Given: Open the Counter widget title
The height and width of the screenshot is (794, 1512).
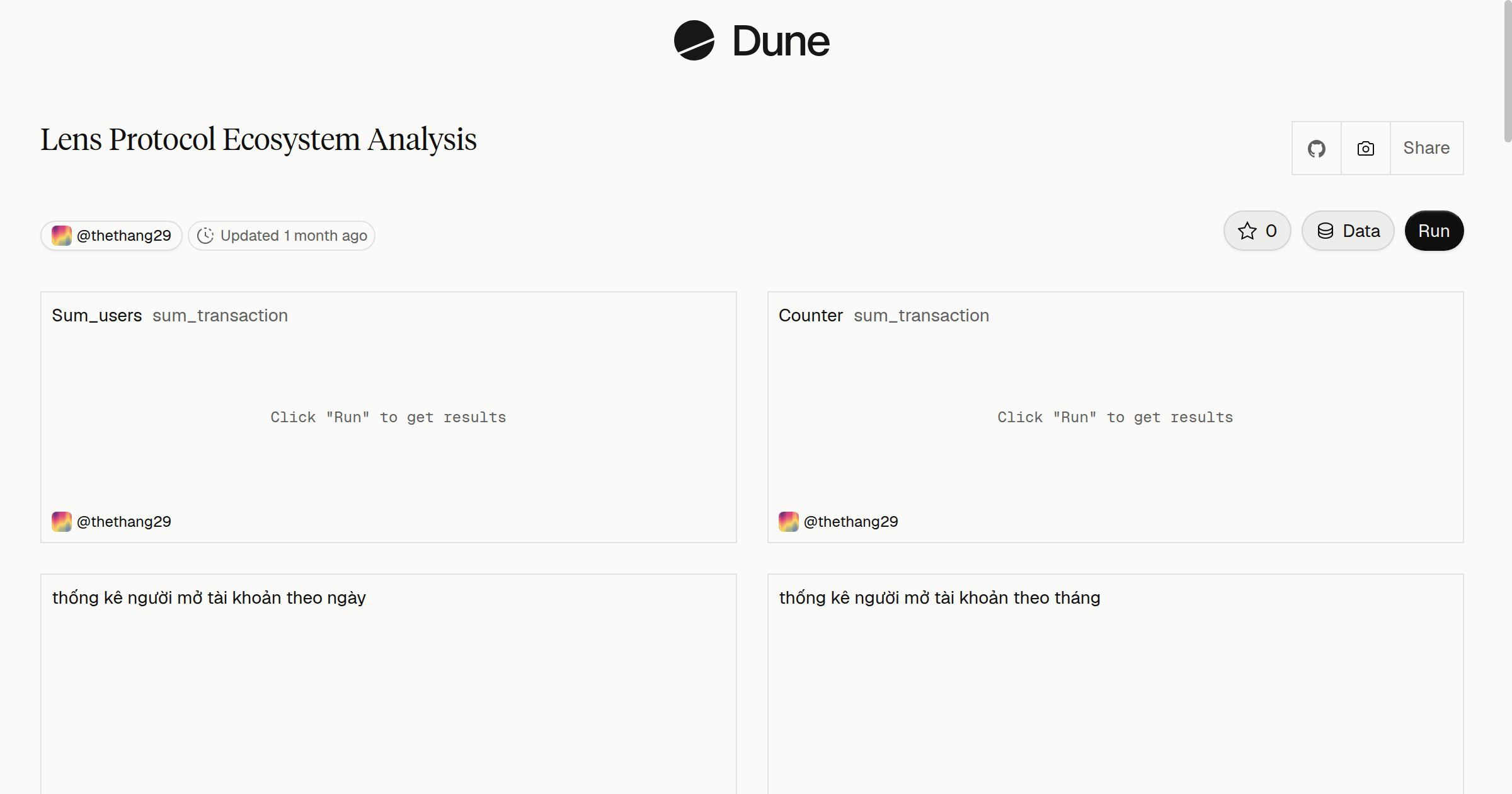Looking at the screenshot, I should pyautogui.click(x=811, y=315).
